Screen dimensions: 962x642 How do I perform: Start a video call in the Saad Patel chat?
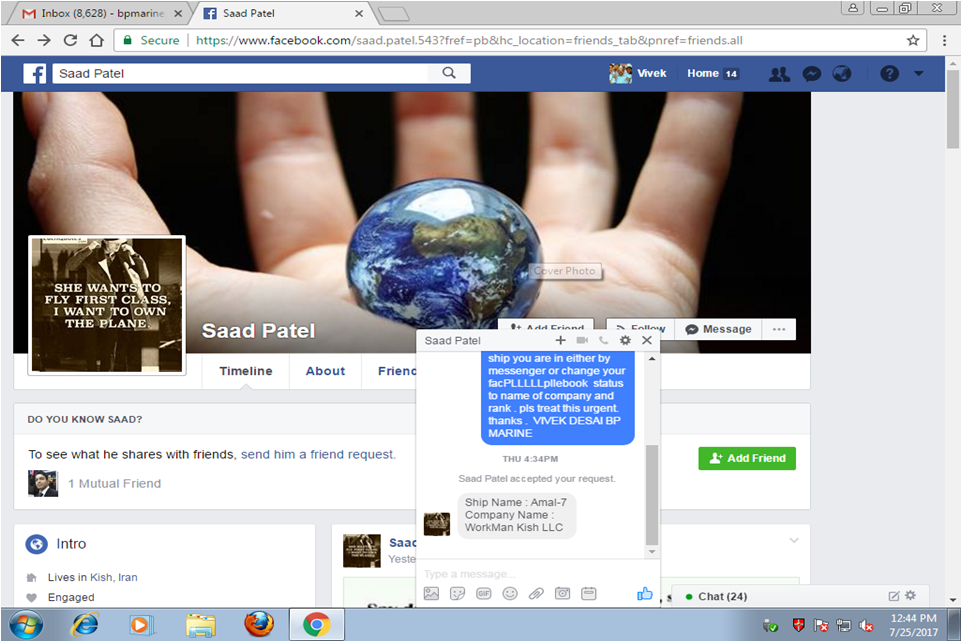582,340
